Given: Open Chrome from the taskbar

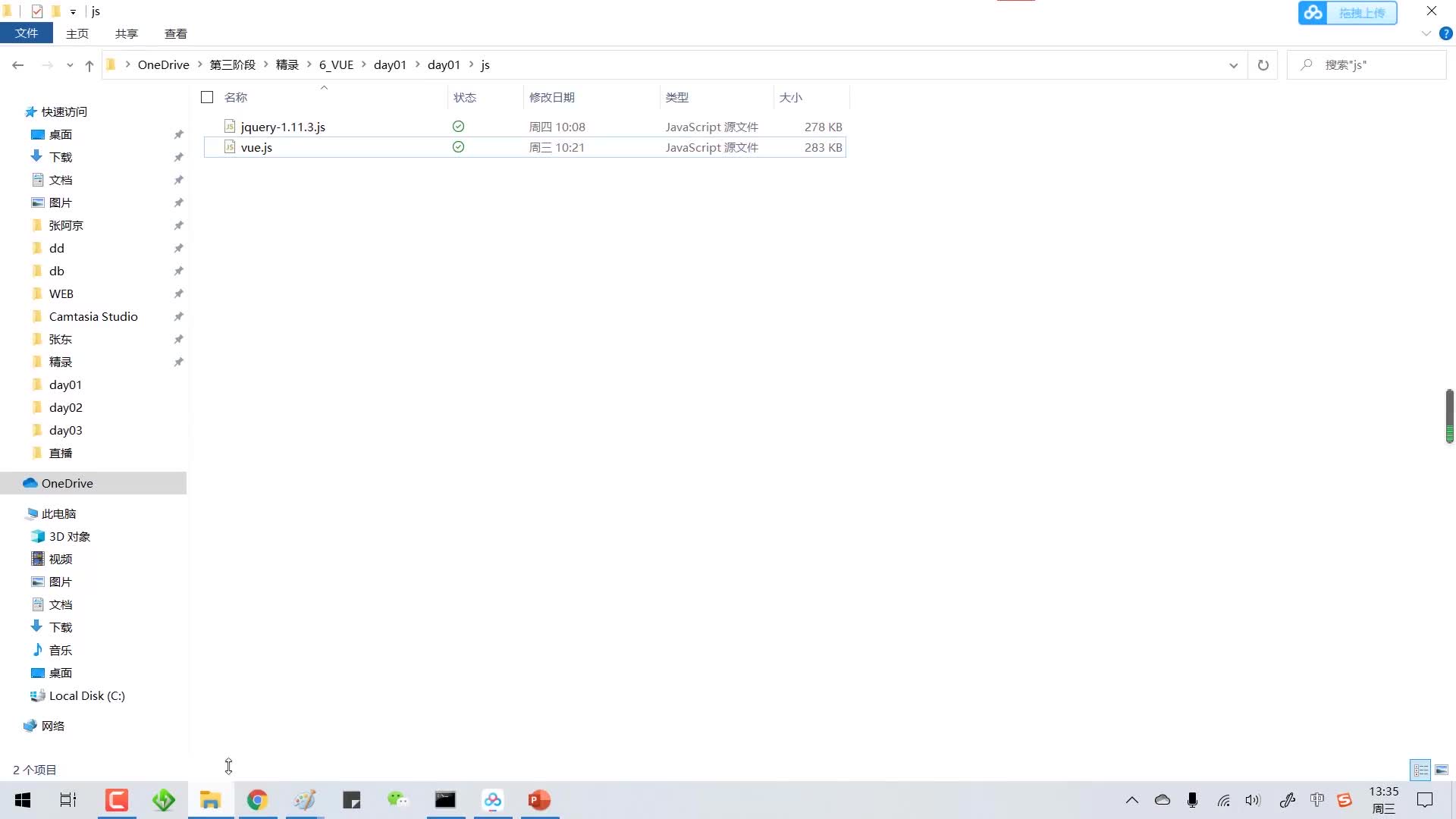Looking at the screenshot, I should point(258,800).
